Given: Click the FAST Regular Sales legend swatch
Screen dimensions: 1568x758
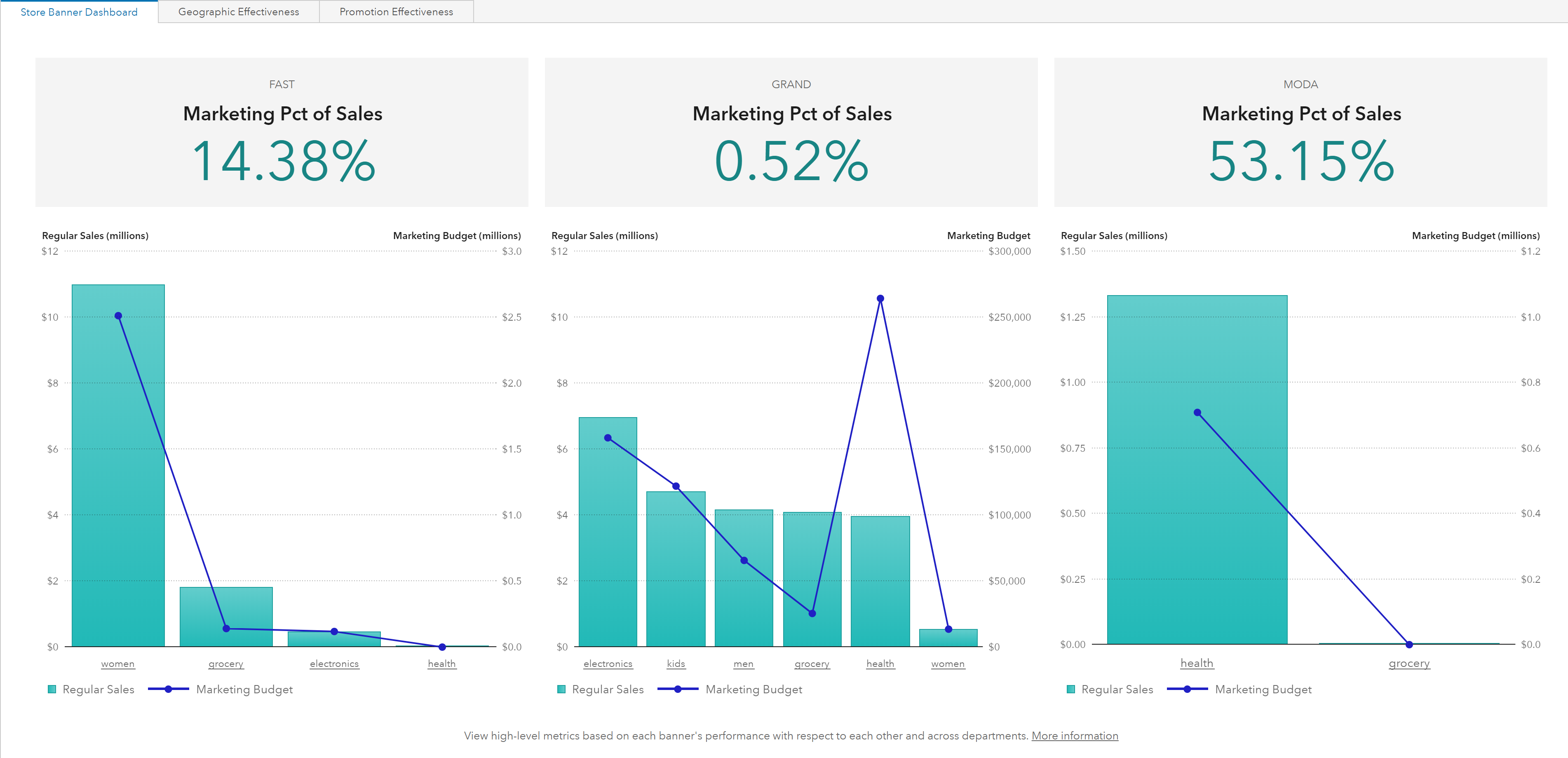Looking at the screenshot, I should 52,689.
